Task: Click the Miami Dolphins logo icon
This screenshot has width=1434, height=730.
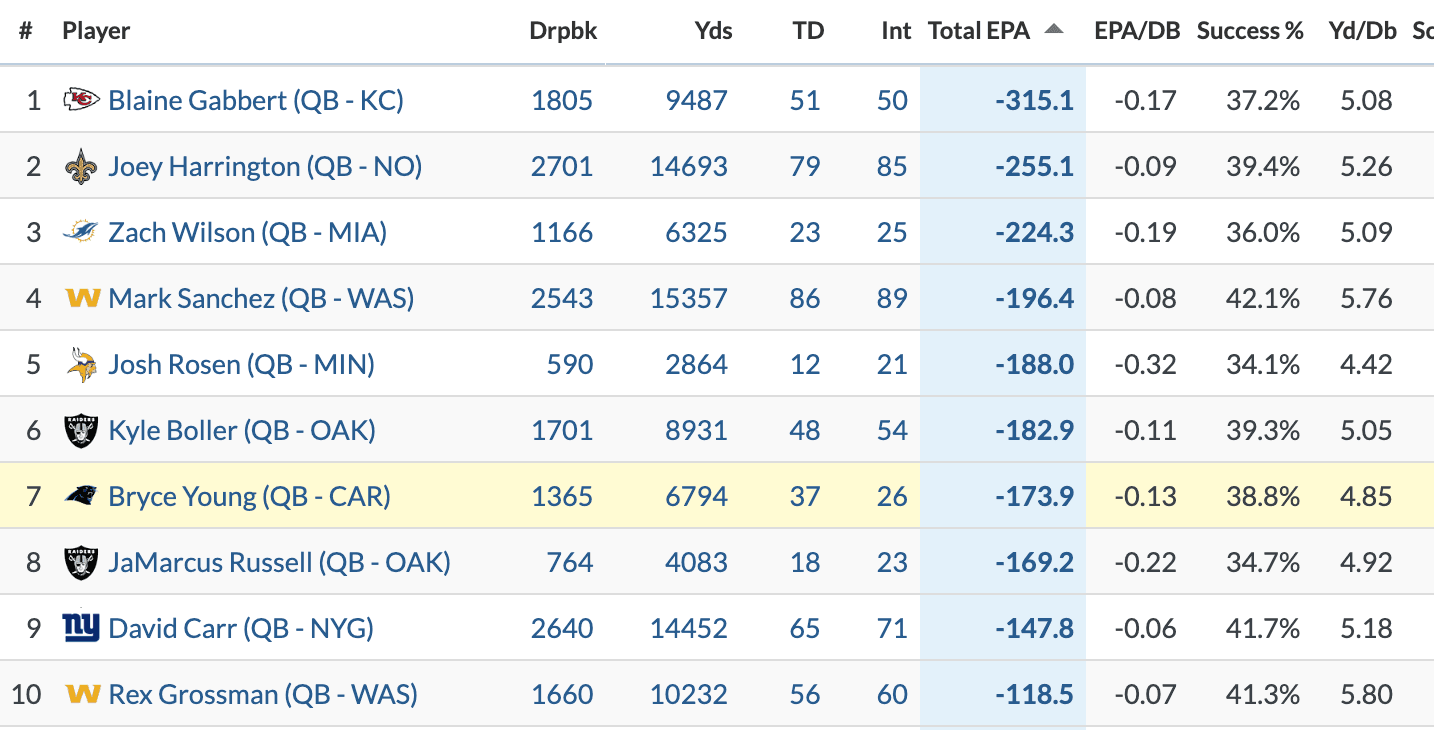Action: (x=81, y=232)
